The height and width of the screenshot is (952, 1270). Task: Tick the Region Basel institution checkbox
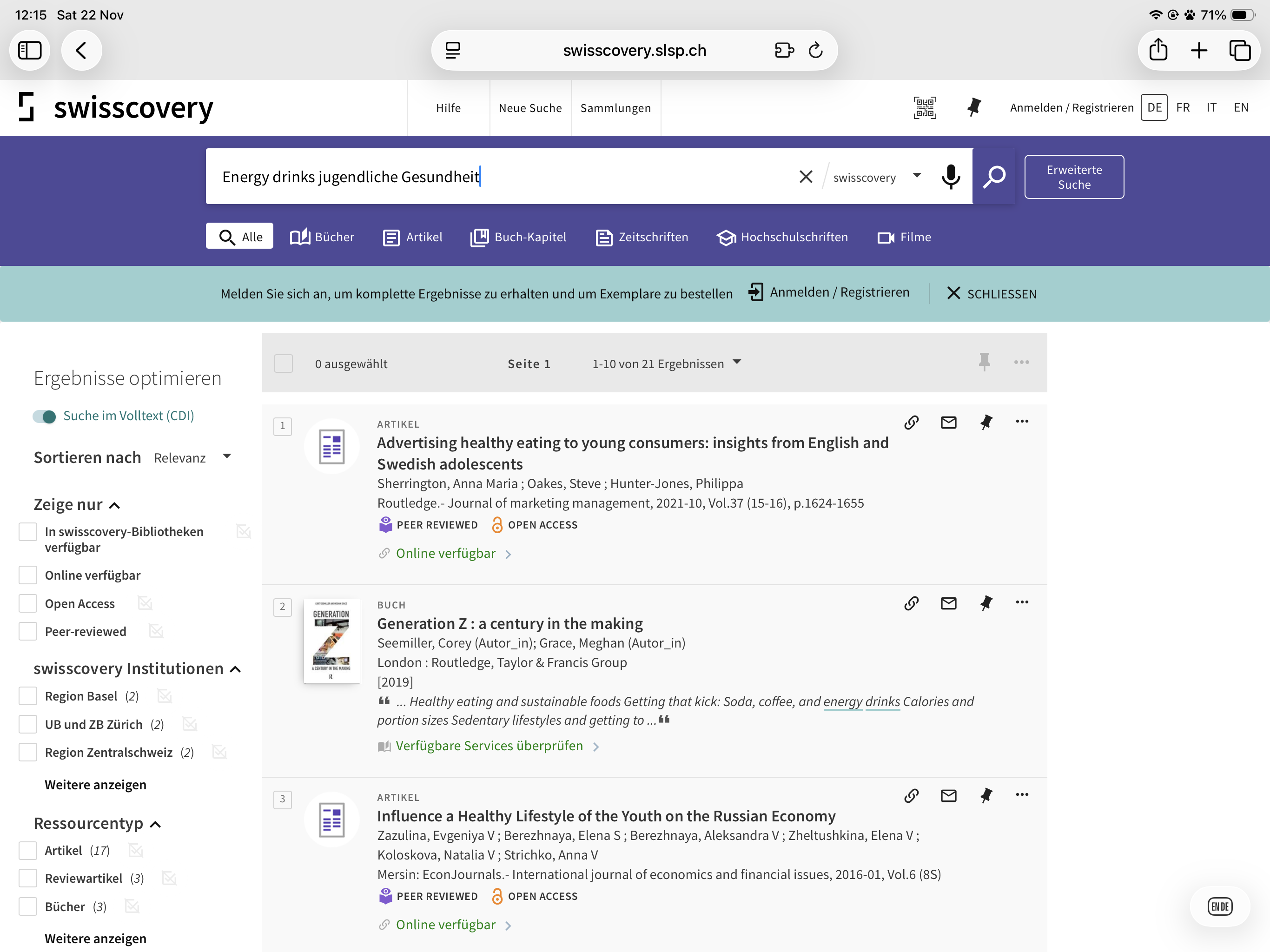(x=27, y=696)
